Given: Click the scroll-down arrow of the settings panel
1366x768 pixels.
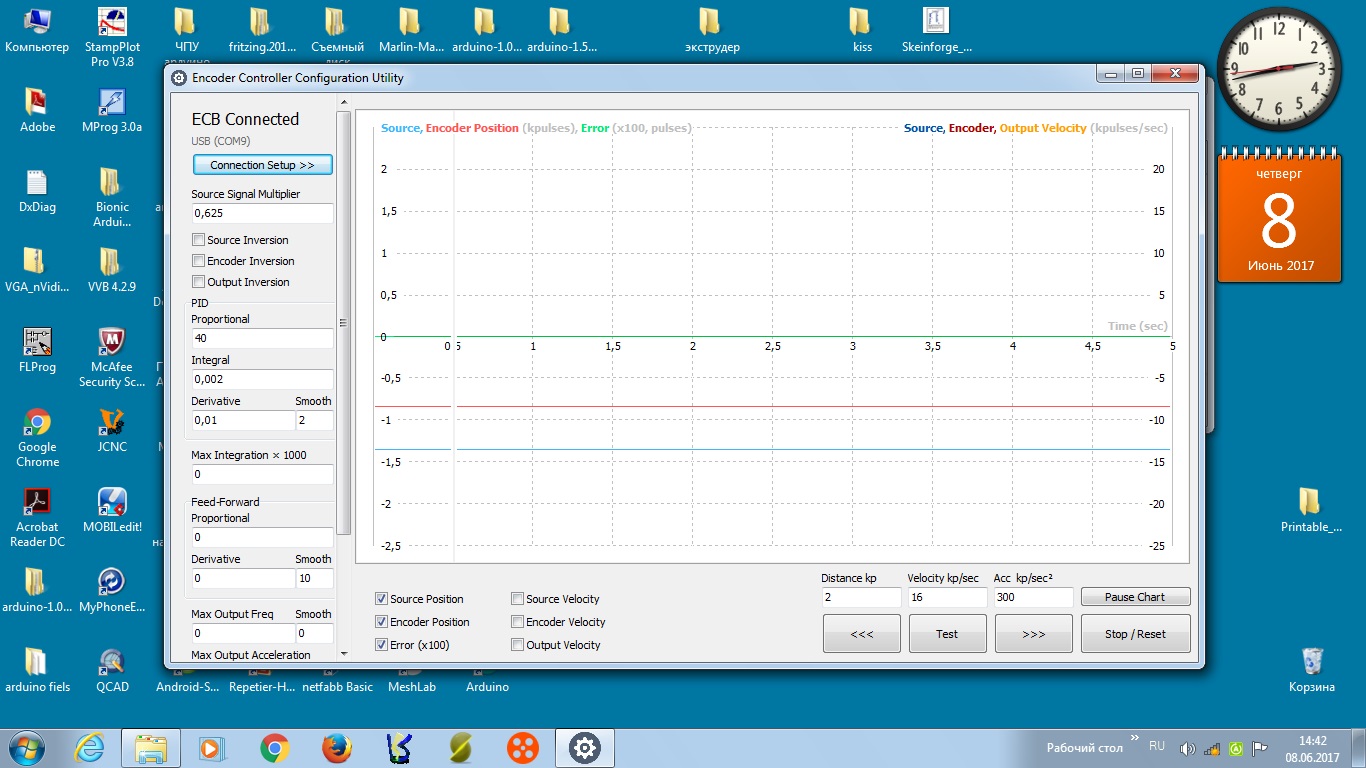Looking at the screenshot, I should [344, 653].
